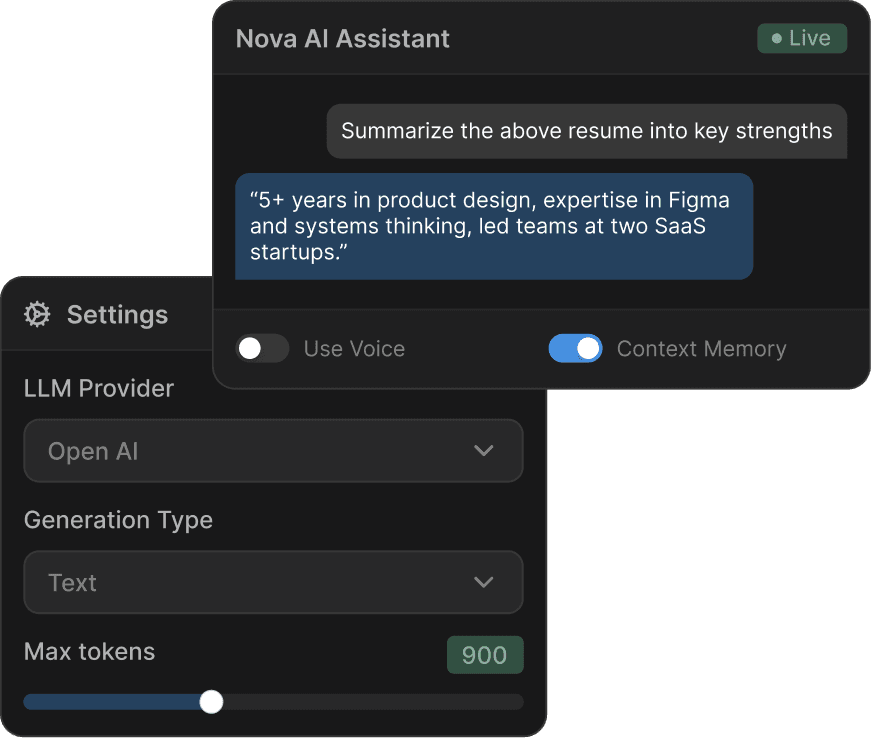The width and height of the screenshot is (871, 738).
Task: Open the LLM Provider dropdown showing Open AI
Action: (x=273, y=451)
